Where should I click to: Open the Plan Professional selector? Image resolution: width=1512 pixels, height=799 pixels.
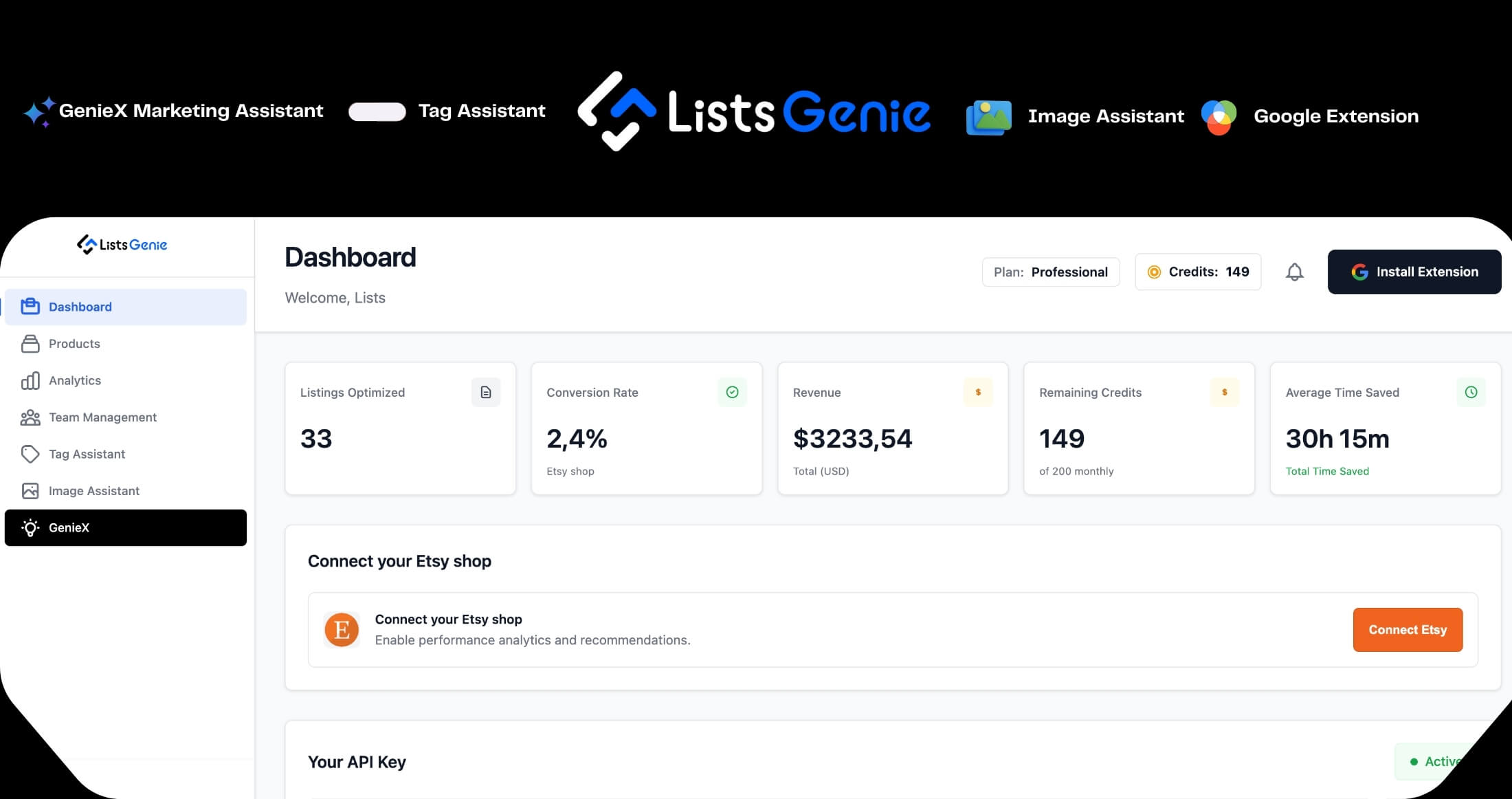(x=1050, y=272)
